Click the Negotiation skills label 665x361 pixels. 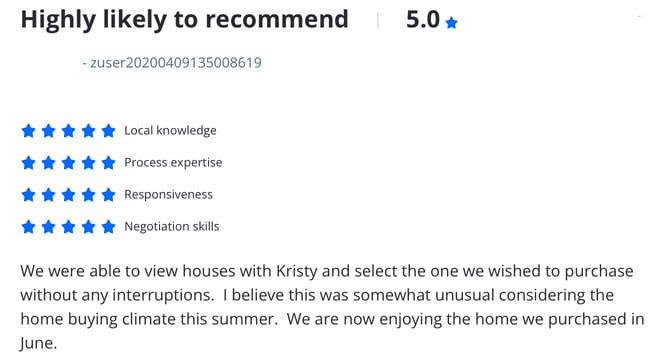[172, 227]
